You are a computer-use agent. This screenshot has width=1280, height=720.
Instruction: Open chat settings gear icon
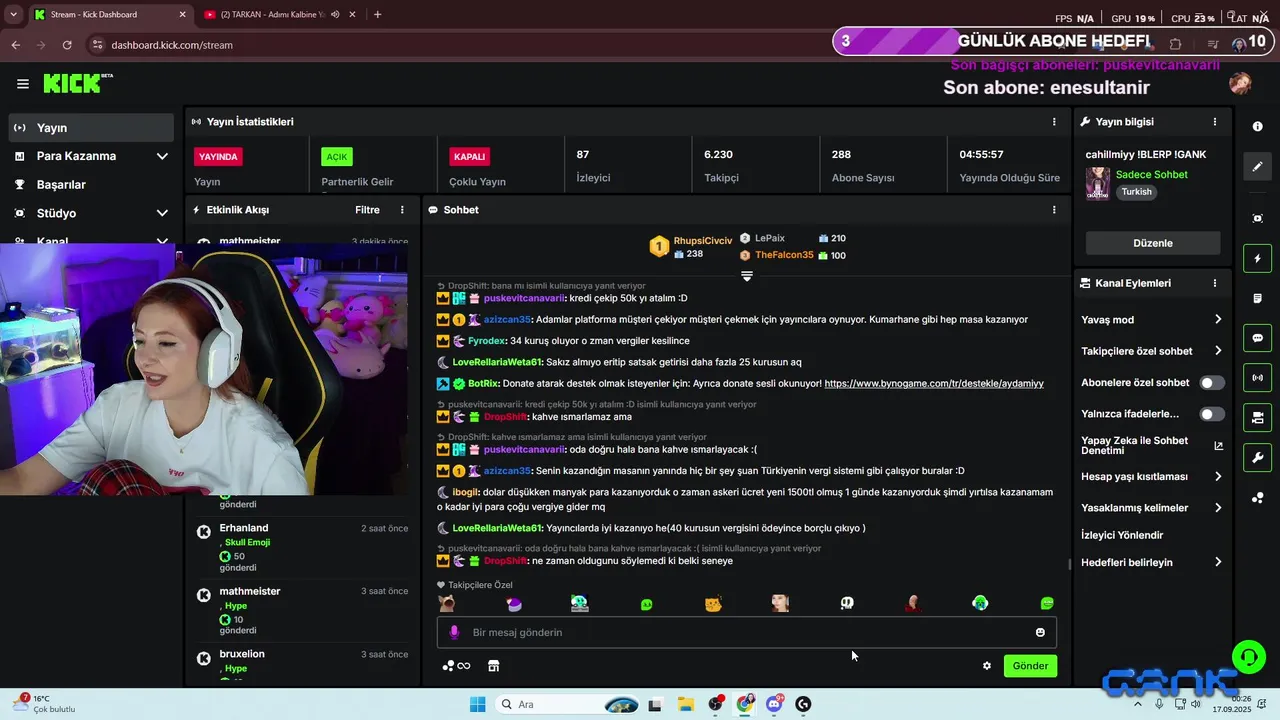tap(987, 666)
